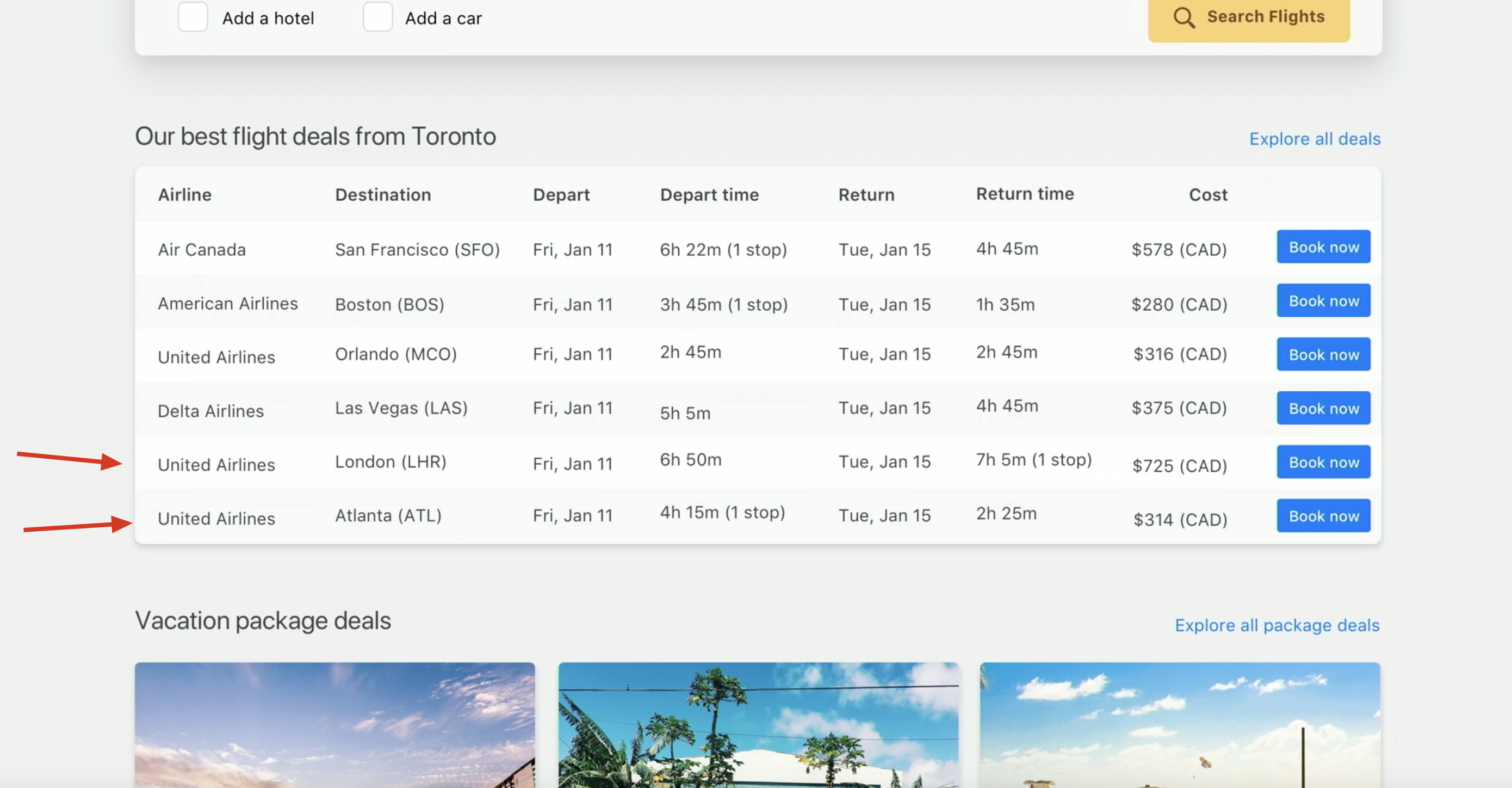Book the United Airlines London flight
Screen dimensions: 1512x788
1323,463
